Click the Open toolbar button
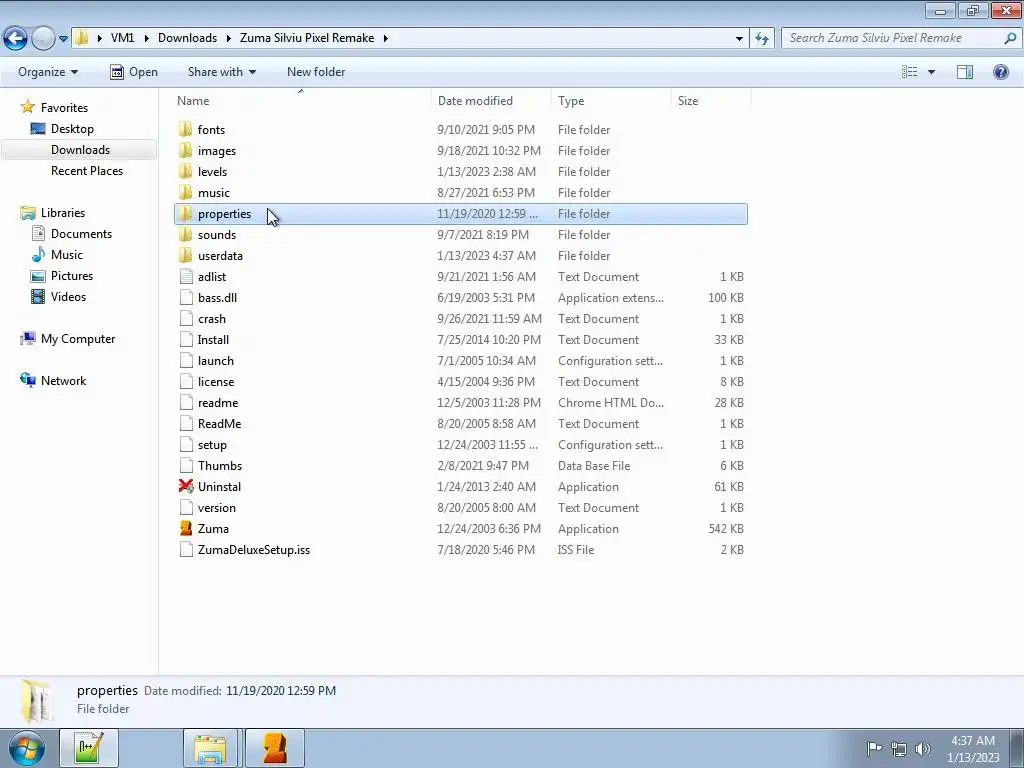This screenshot has height=768, width=1024. [x=134, y=72]
